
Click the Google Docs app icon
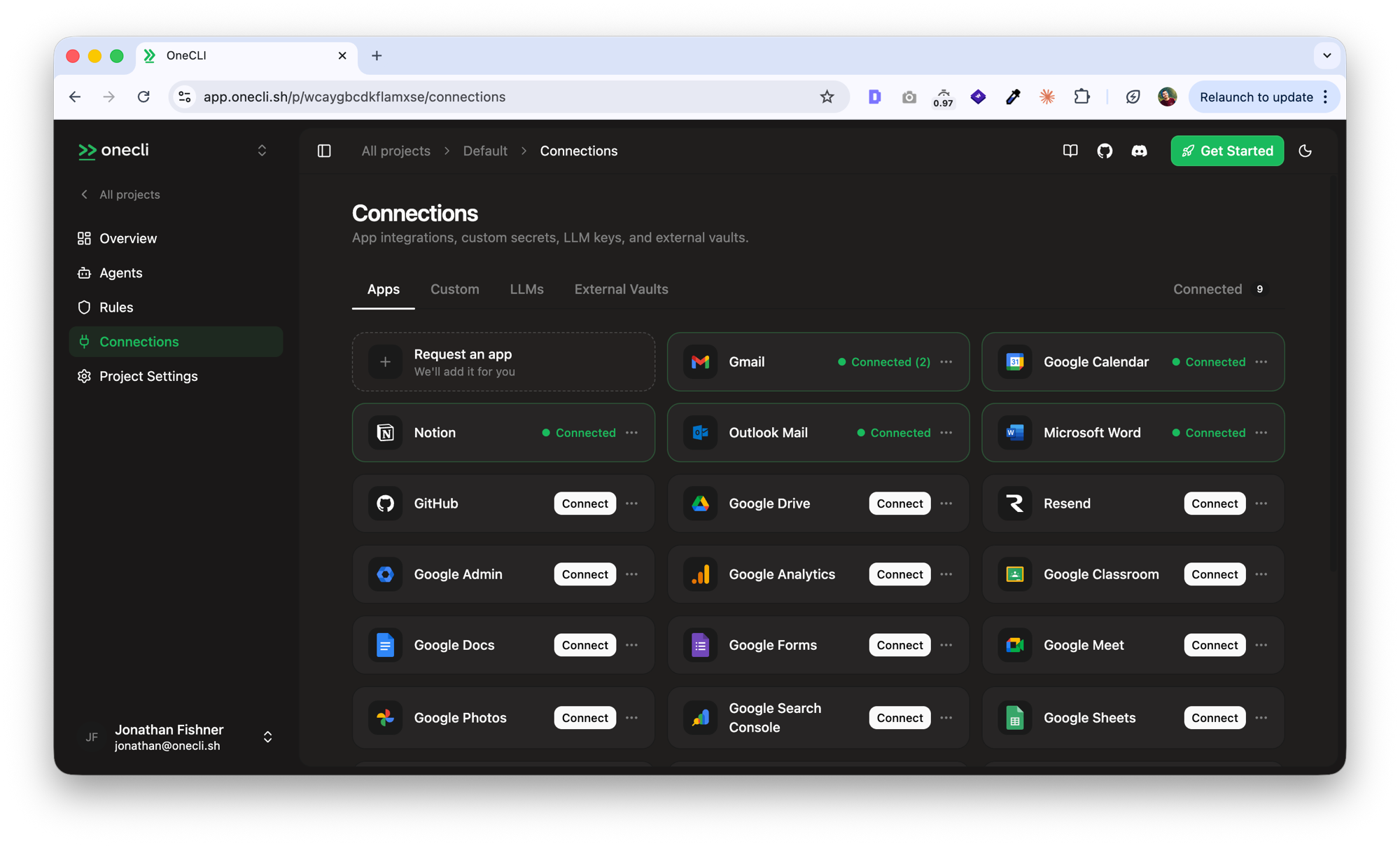386,645
